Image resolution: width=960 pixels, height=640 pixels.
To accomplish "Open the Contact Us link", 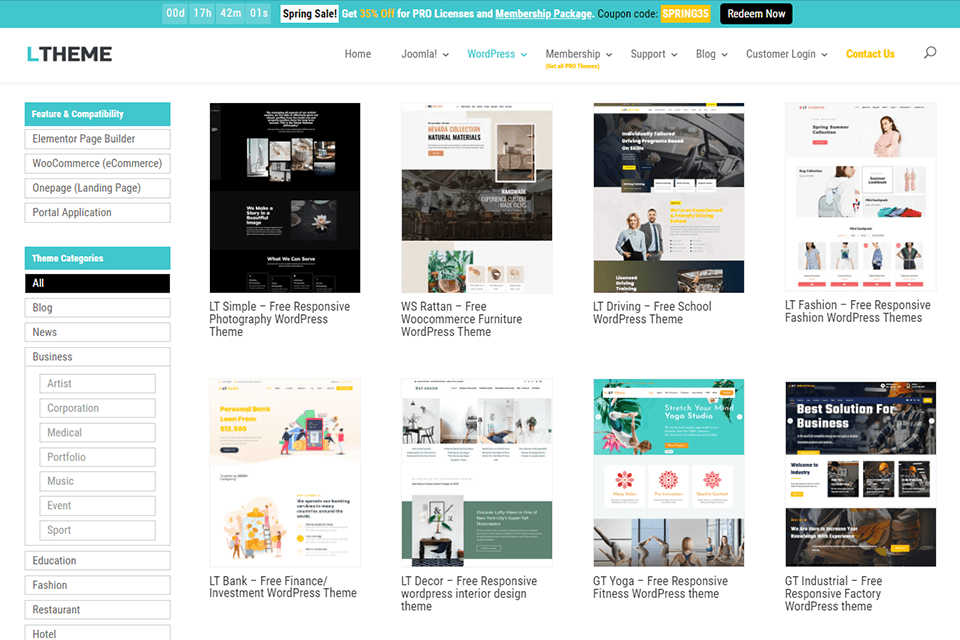I will [x=870, y=54].
